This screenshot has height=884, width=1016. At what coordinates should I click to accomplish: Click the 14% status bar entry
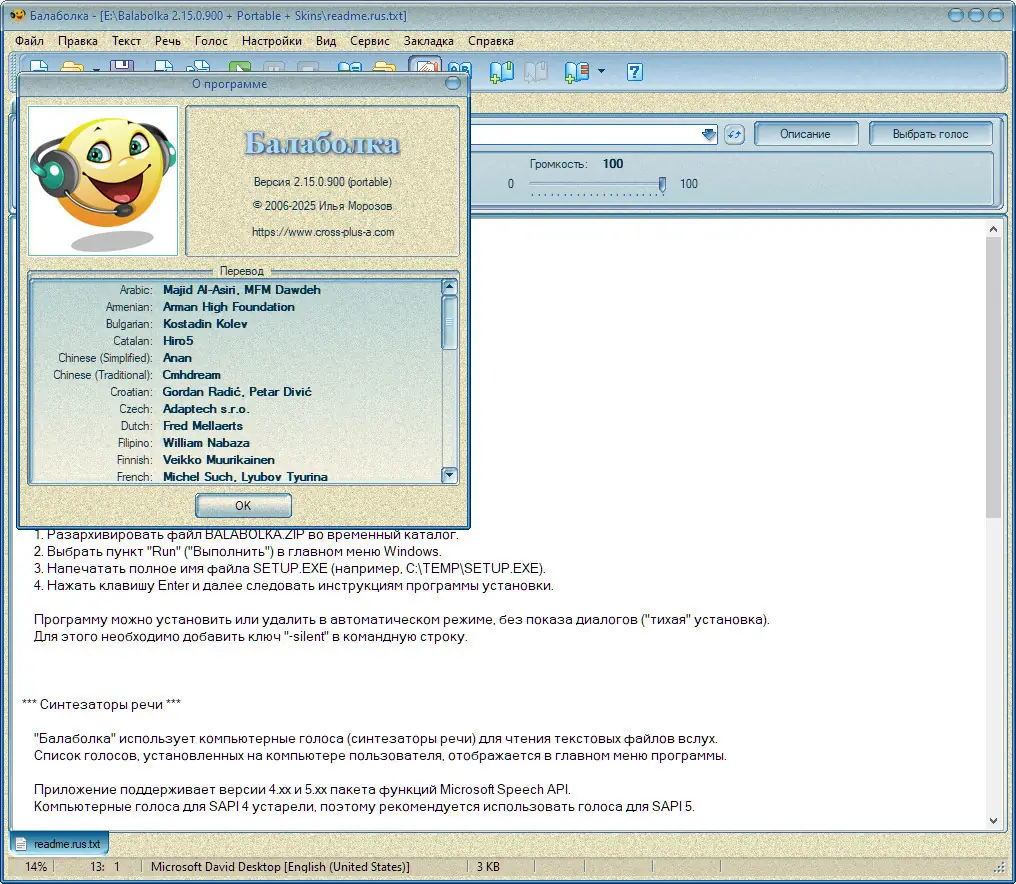pos(36,867)
